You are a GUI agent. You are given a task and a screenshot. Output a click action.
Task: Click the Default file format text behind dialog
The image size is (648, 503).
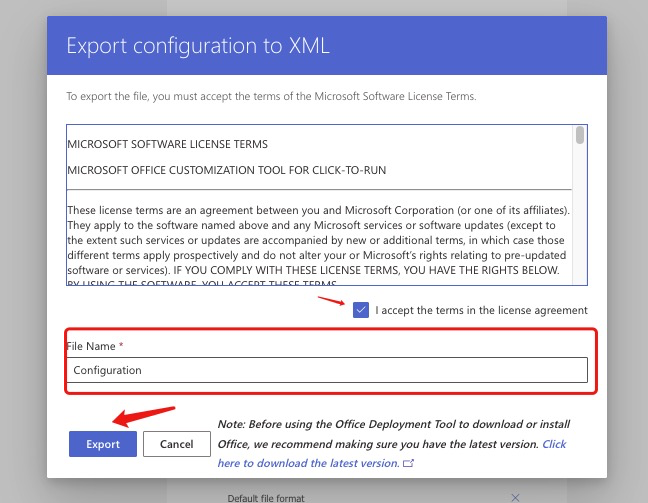(266, 498)
